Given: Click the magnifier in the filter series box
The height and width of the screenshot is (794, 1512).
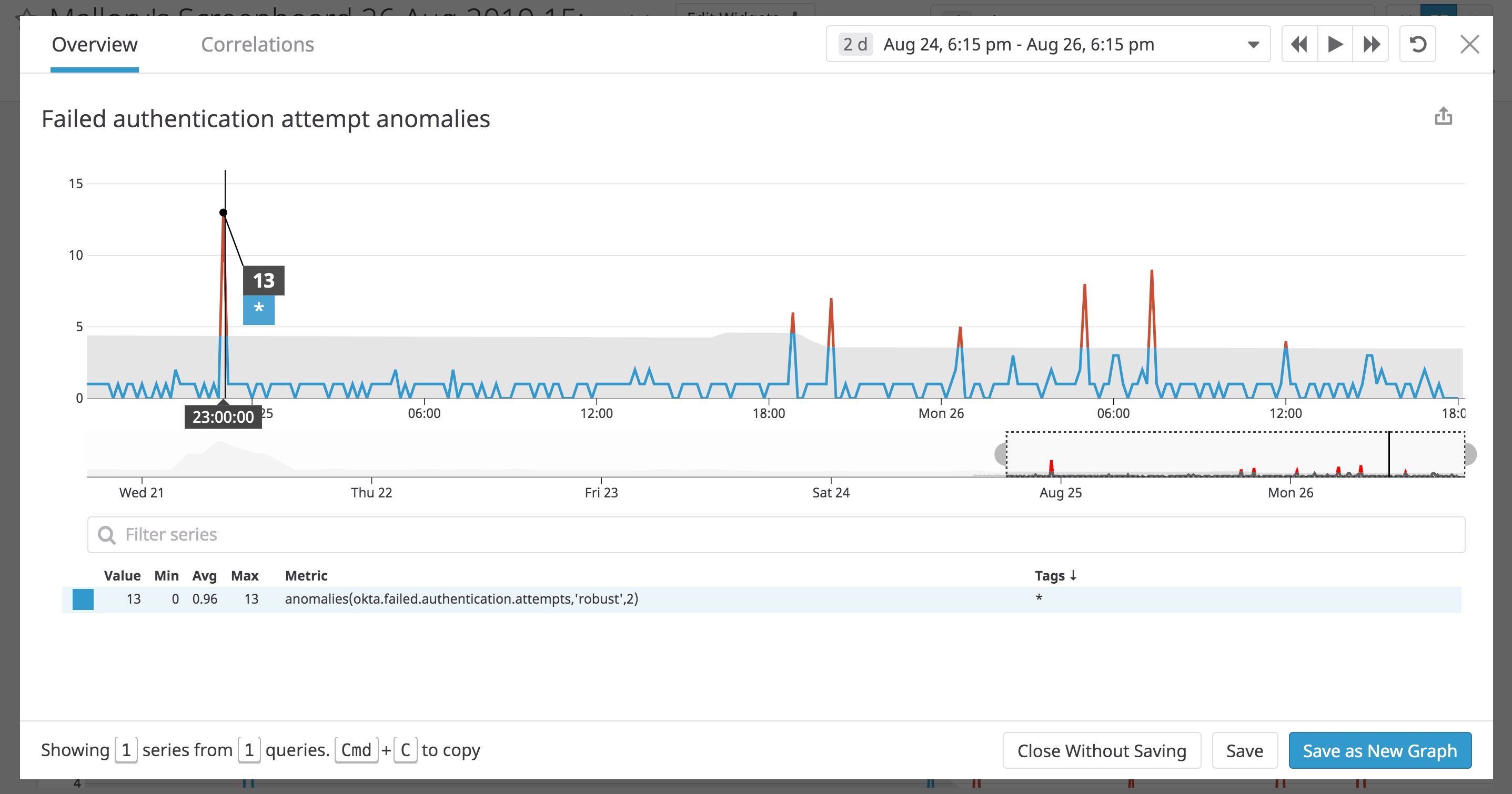Looking at the screenshot, I should pos(108,535).
